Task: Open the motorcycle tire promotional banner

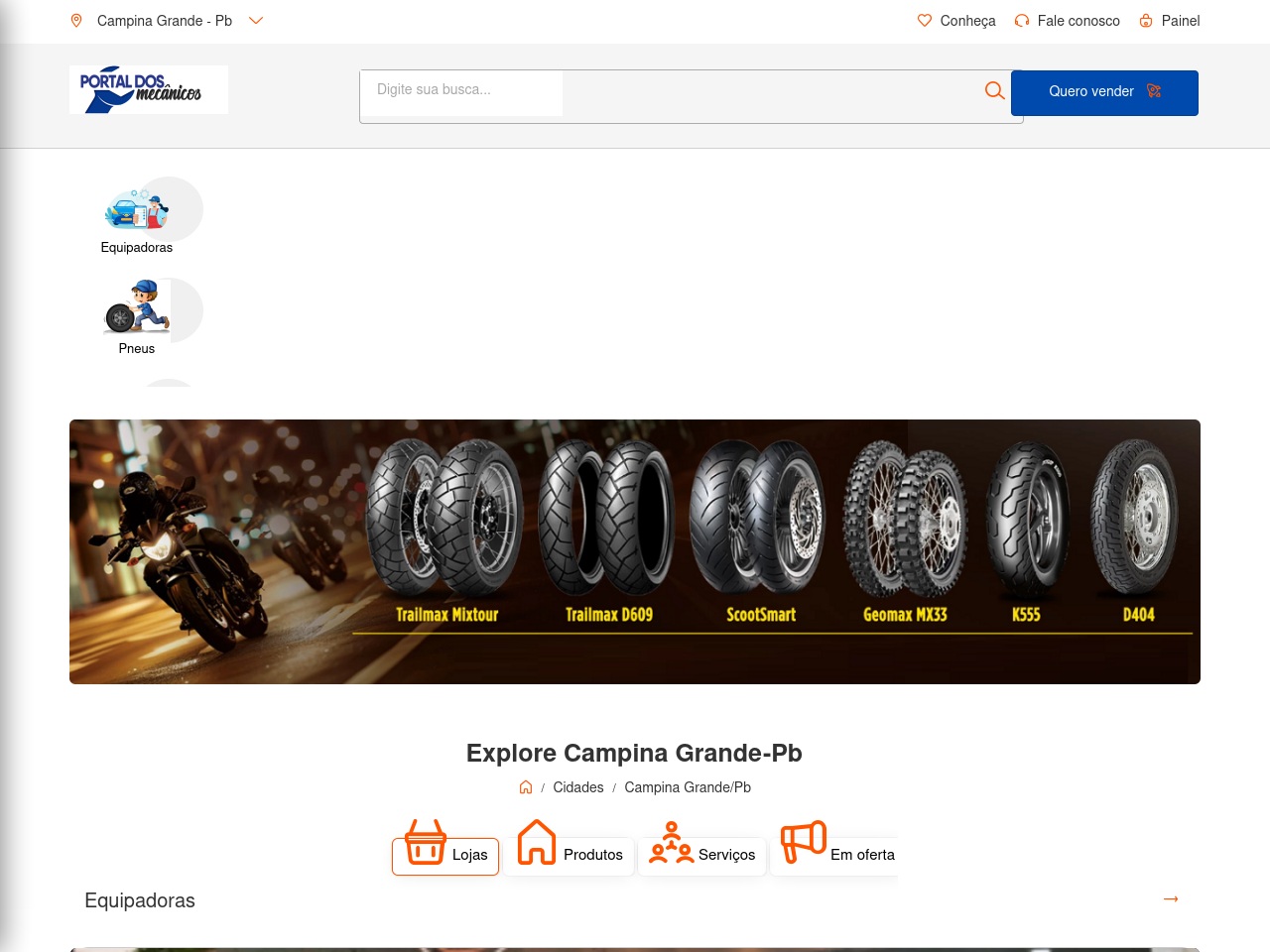Action: [635, 551]
